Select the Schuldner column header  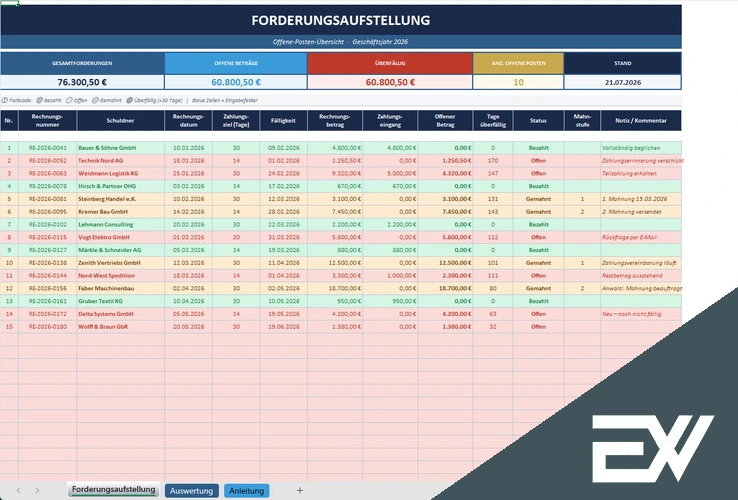point(120,121)
